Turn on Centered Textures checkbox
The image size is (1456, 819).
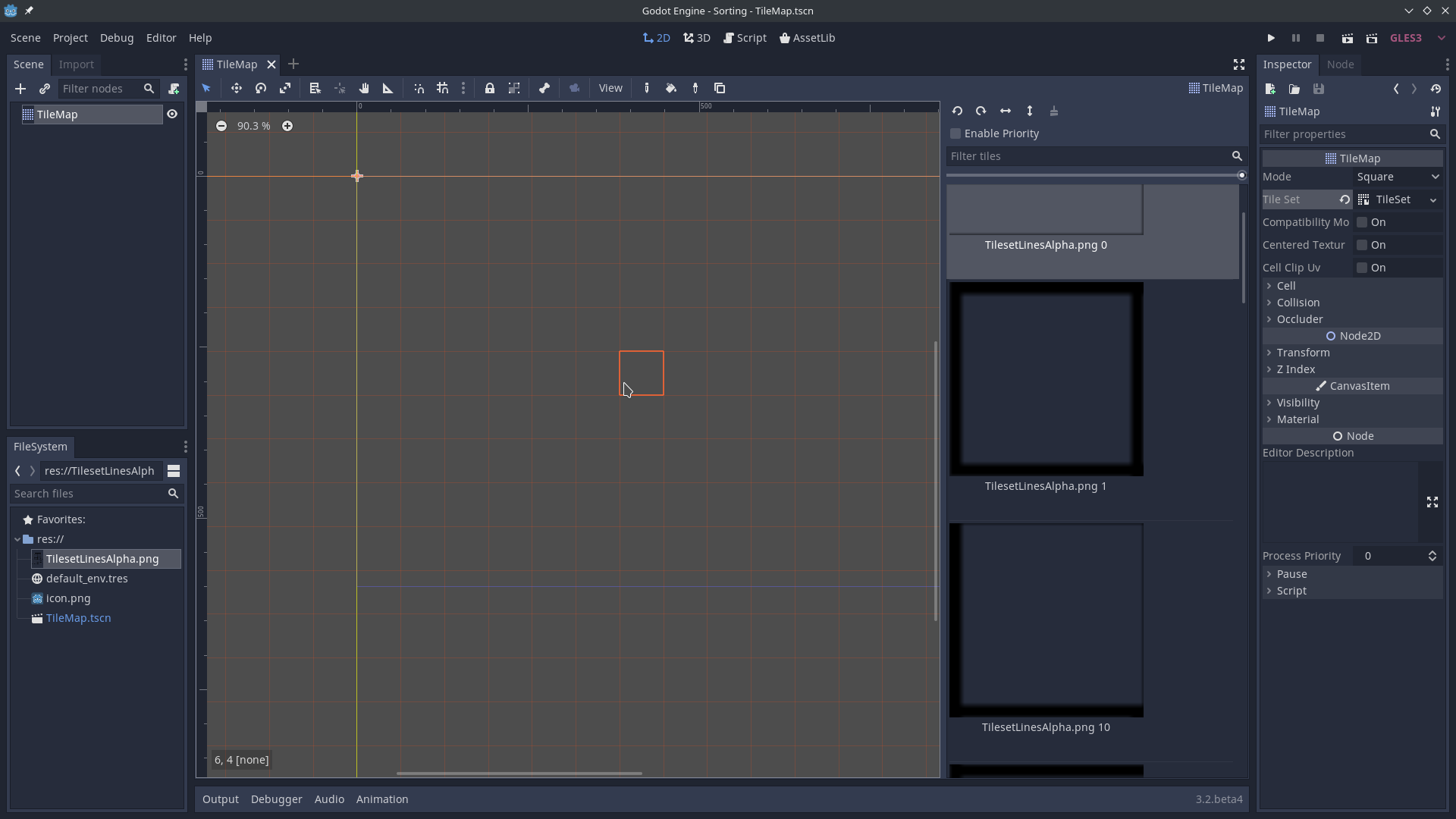click(x=1362, y=245)
